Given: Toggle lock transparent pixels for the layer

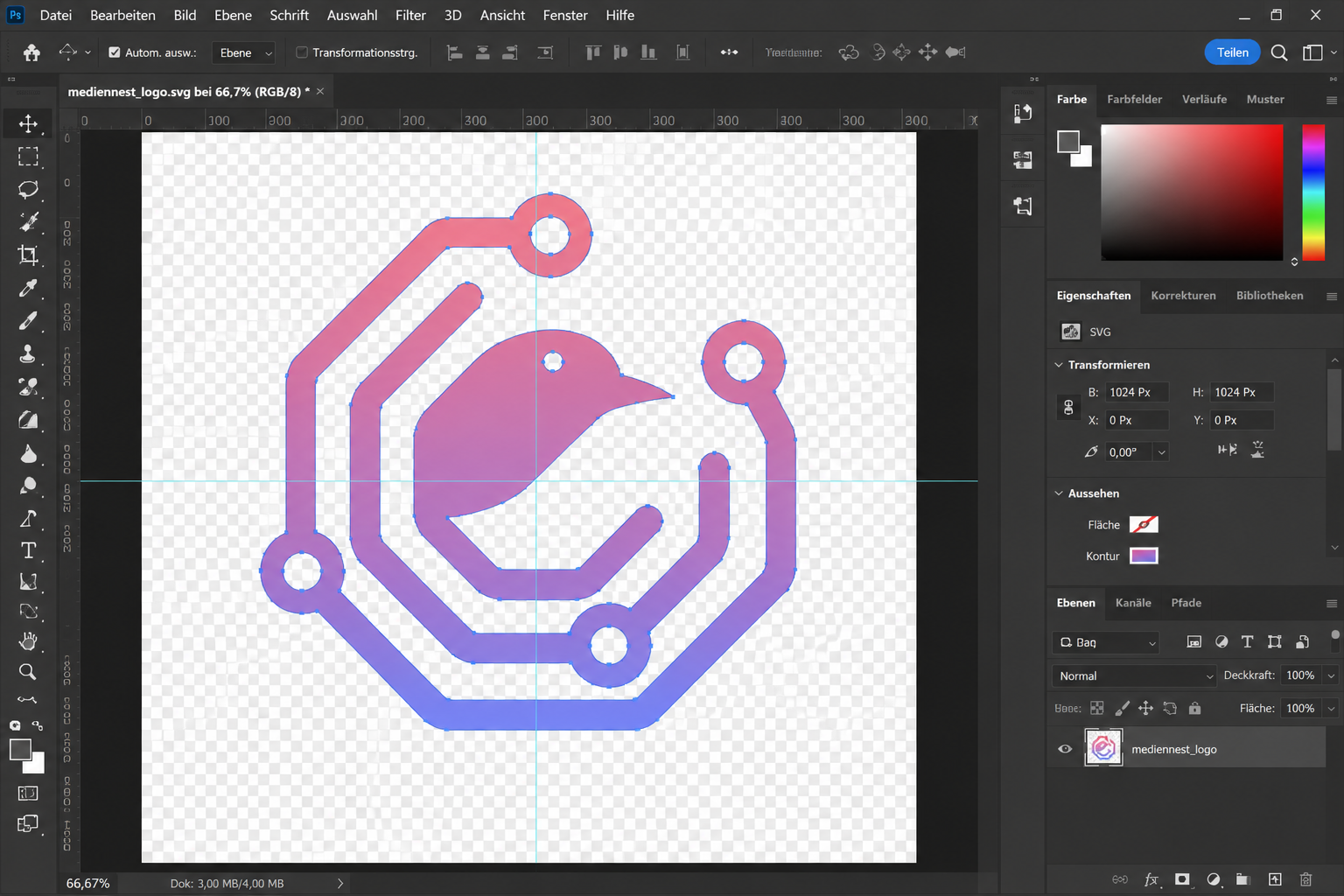Looking at the screenshot, I should click(x=1096, y=708).
